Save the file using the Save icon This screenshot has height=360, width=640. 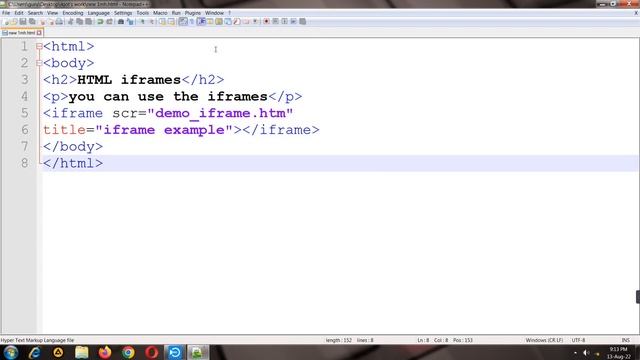23,21
